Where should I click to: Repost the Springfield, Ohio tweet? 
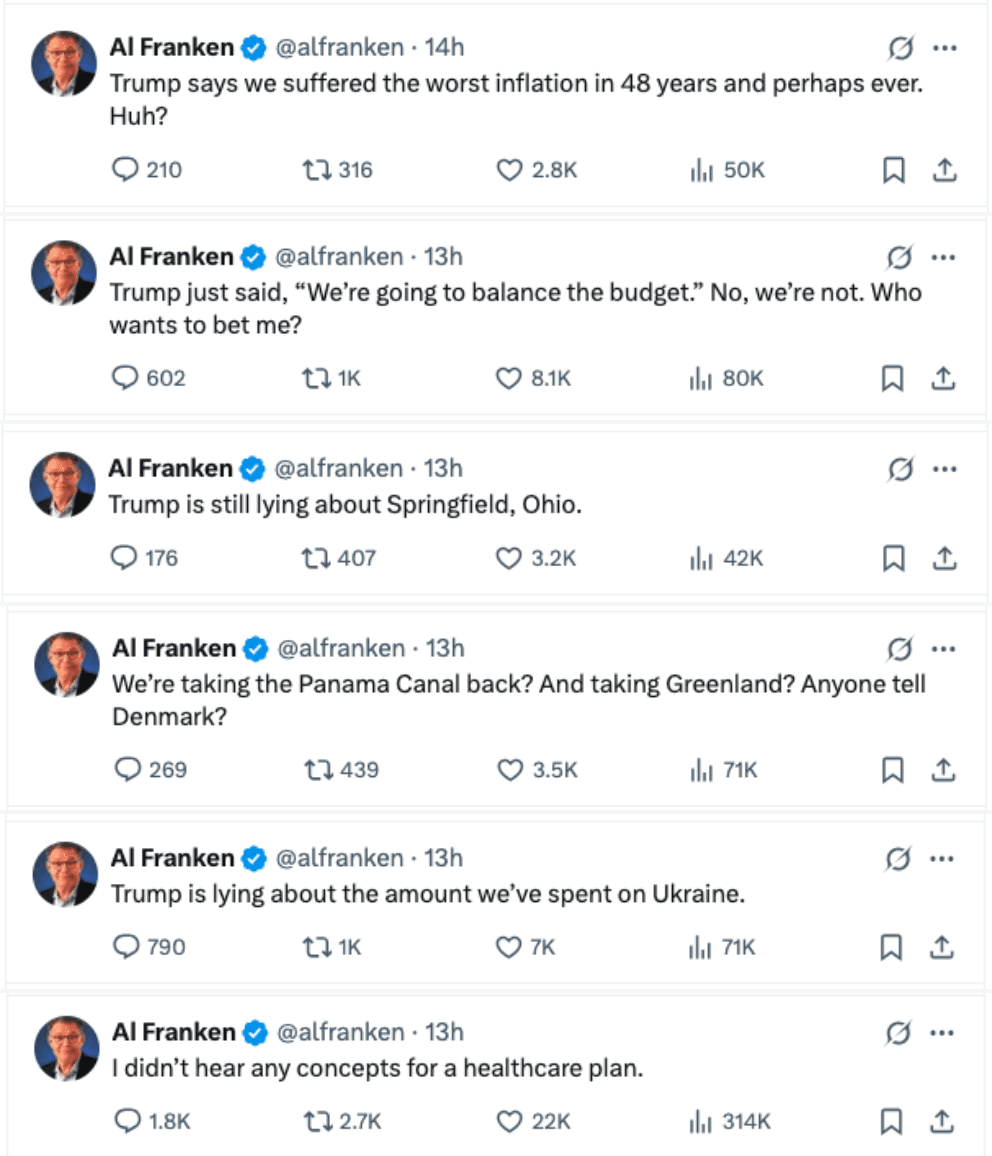click(316, 557)
